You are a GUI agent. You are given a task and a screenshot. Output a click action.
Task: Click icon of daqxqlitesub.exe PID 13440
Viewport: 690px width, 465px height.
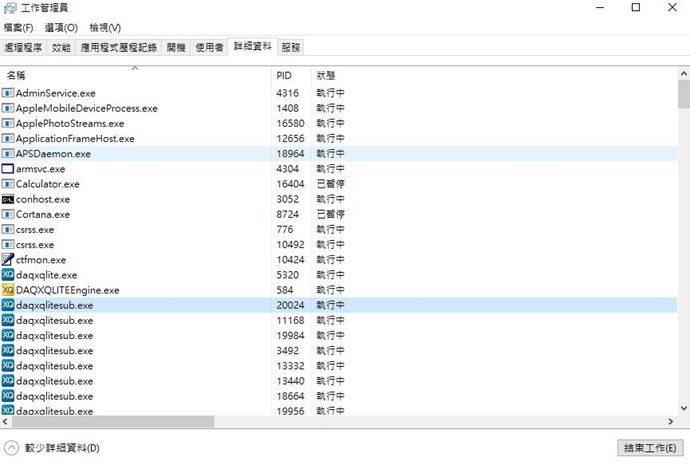coord(8,381)
